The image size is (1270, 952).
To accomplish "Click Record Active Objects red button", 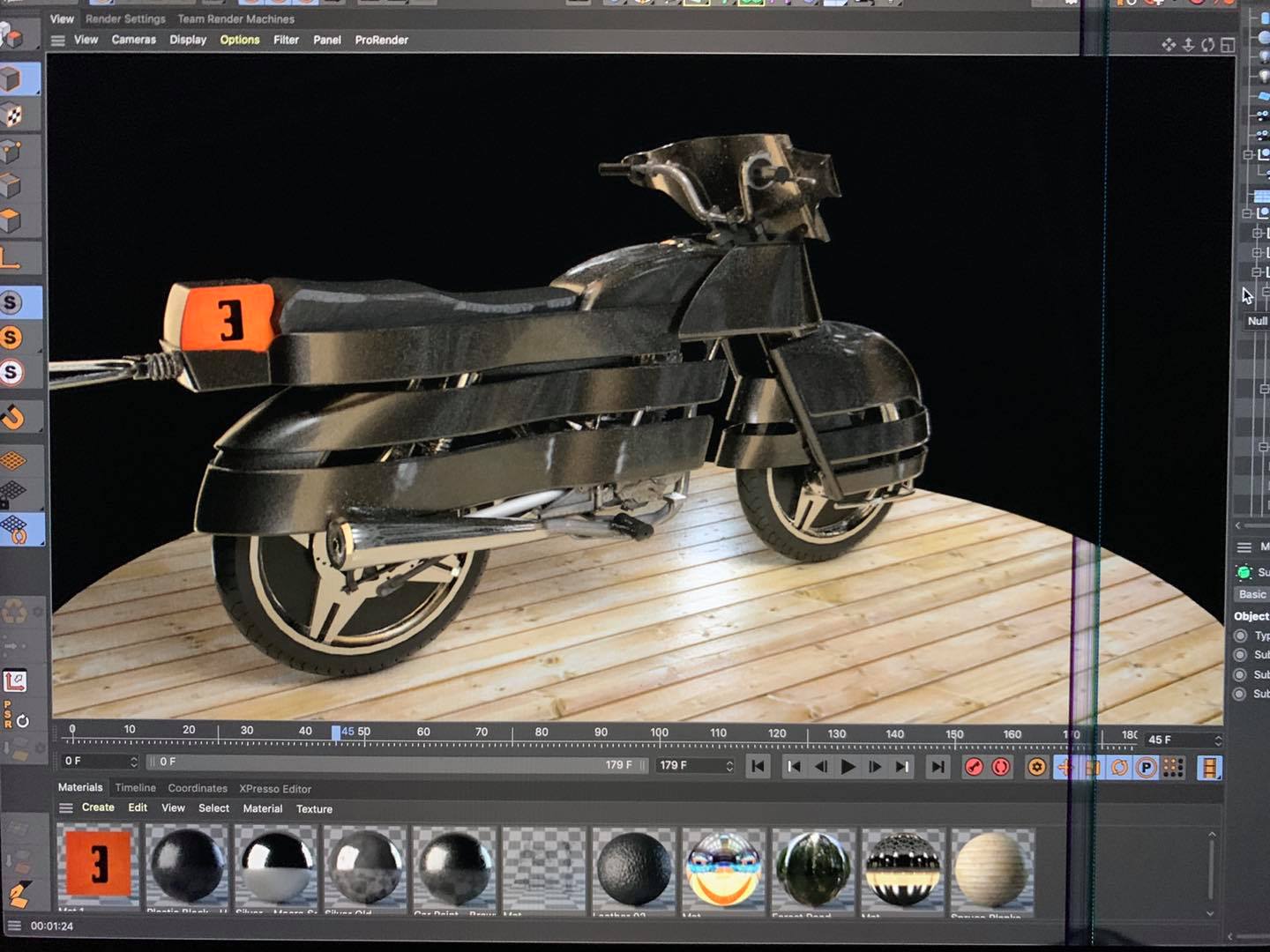I will coord(974,767).
